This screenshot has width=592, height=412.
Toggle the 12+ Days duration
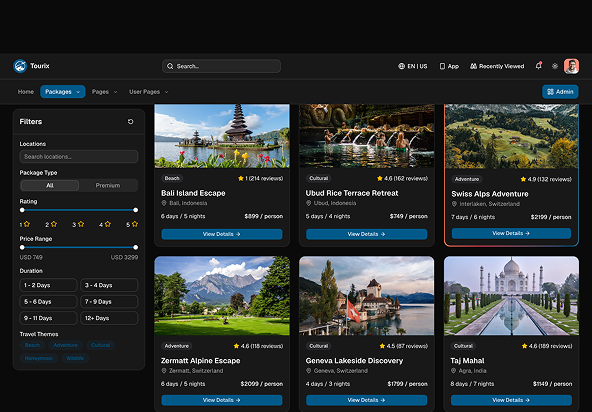pyautogui.click(x=109, y=318)
